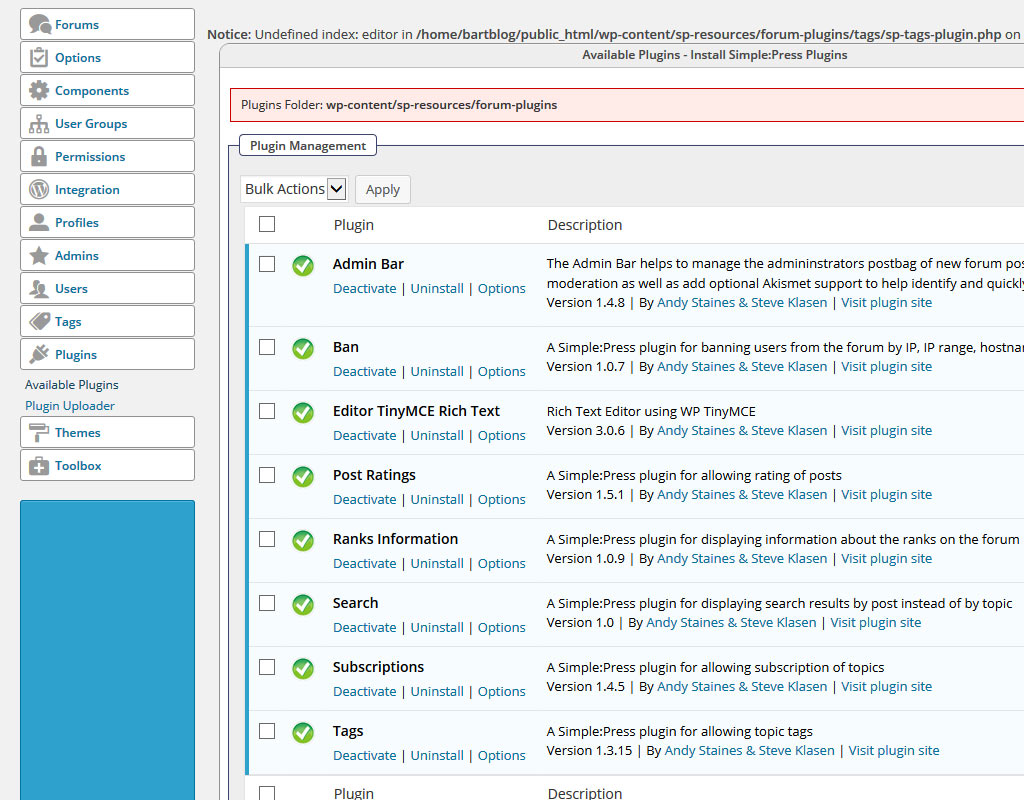This screenshot has height=800, width=1024.
Task: Open the Bulk Actions dropdown
Action: point(294,189)
